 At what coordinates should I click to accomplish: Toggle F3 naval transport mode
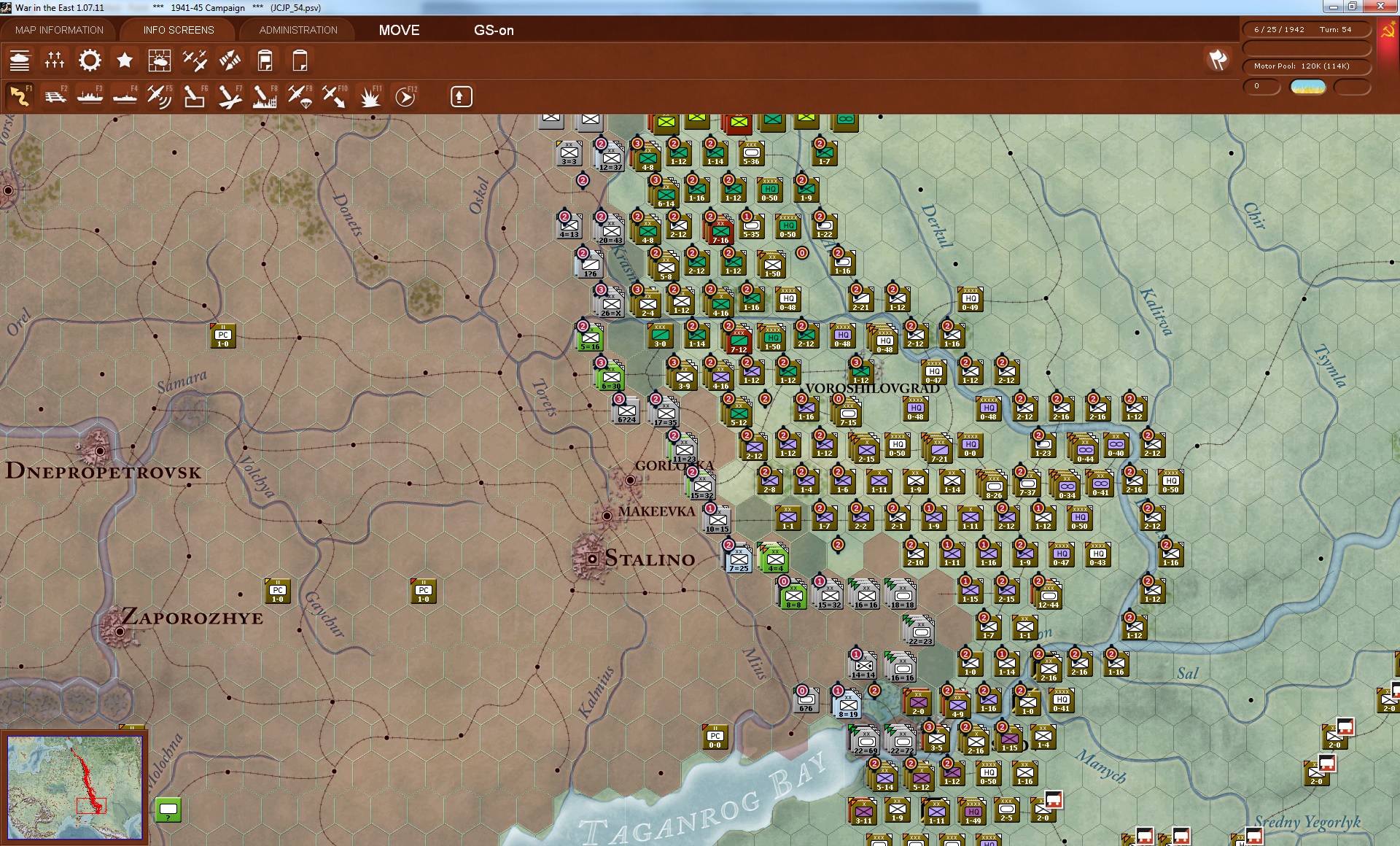tap(90, 96)
